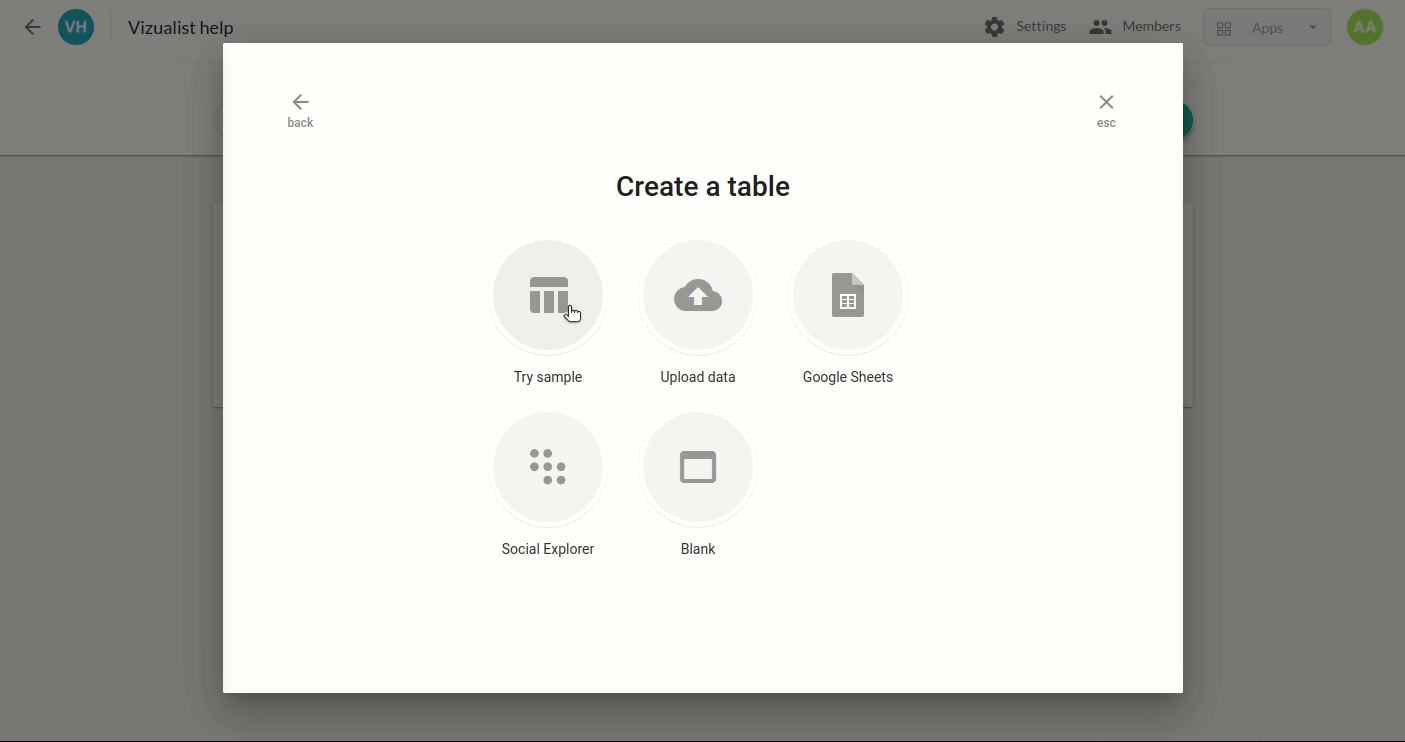Click the "Social Explorer" text label
The width and height of the screenshot is (1405, 742).
[x=548, y=549]
